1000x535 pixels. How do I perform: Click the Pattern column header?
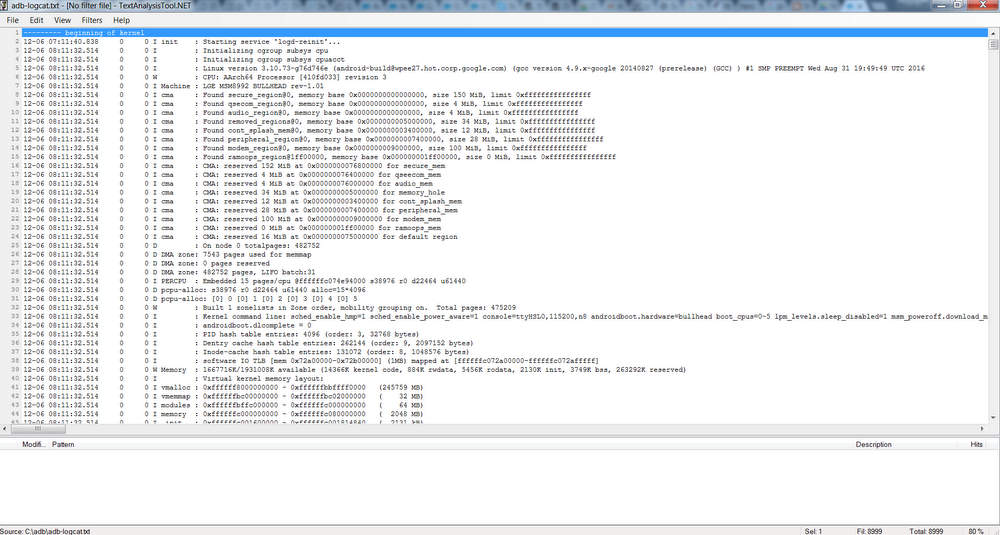pos(63,444)
